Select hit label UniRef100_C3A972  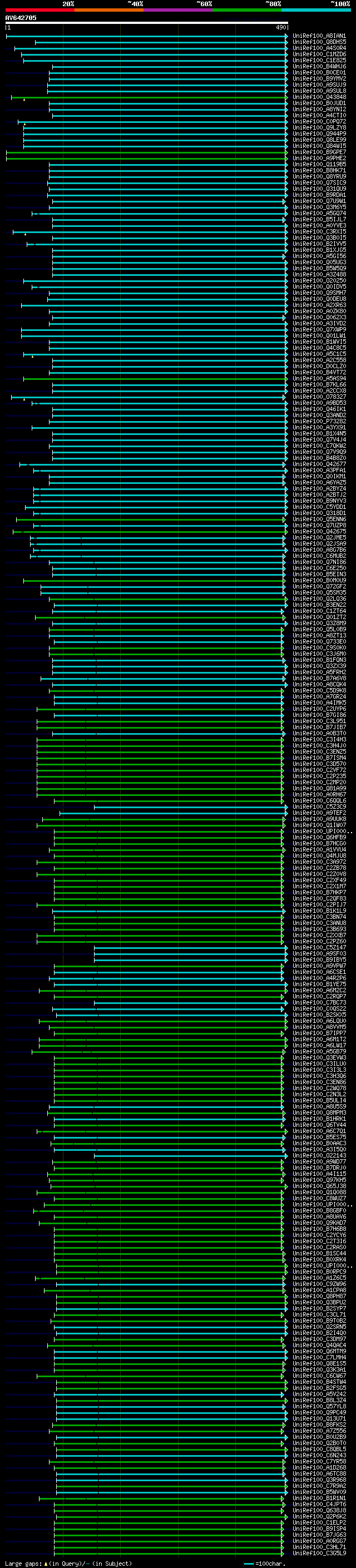click(x=319, y=862)
